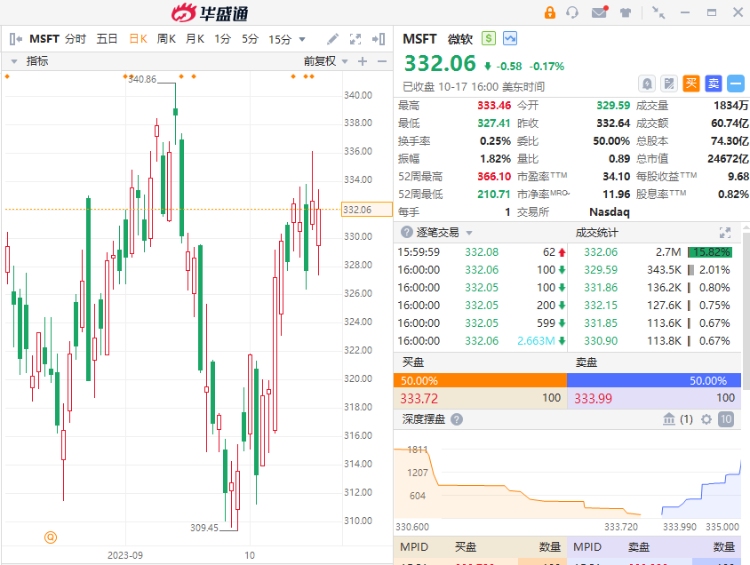
Task: Click the 309.45 low price marker
Action: (x=204, y=528)
